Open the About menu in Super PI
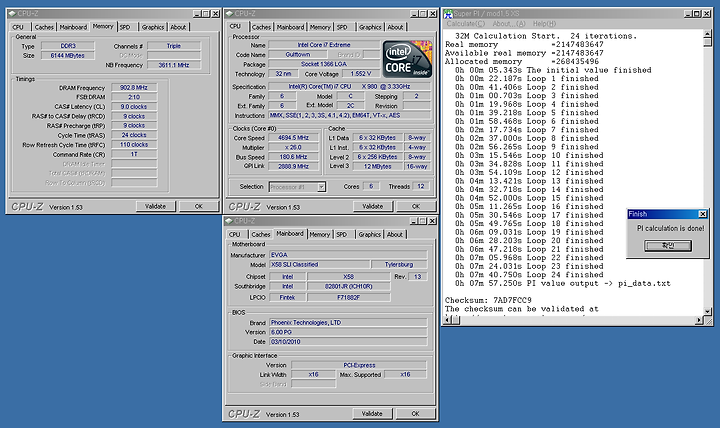The width and height of the screenshot is (720, 428). (x=509, y=23)
